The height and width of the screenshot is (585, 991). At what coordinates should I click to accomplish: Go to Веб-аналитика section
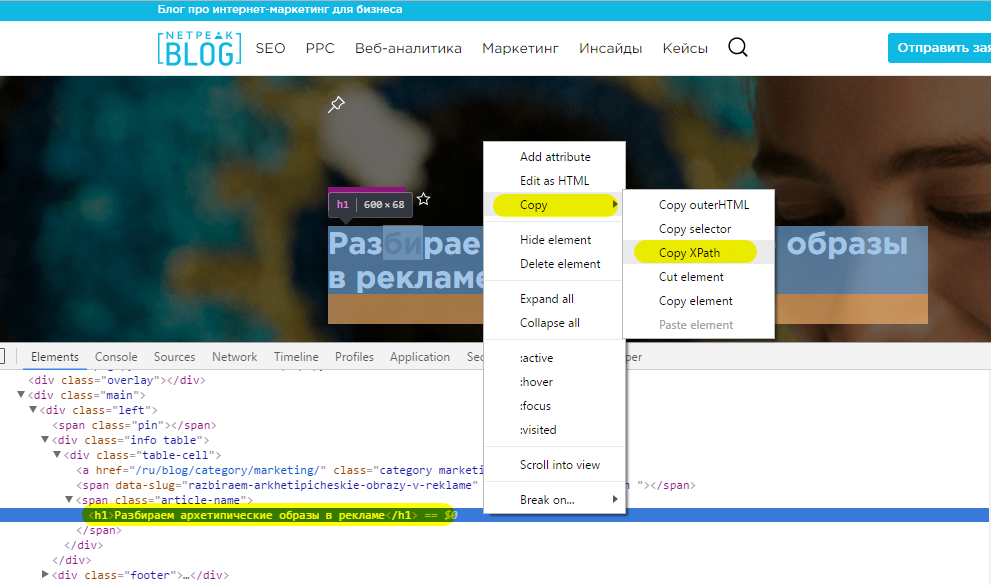(408, 48)
